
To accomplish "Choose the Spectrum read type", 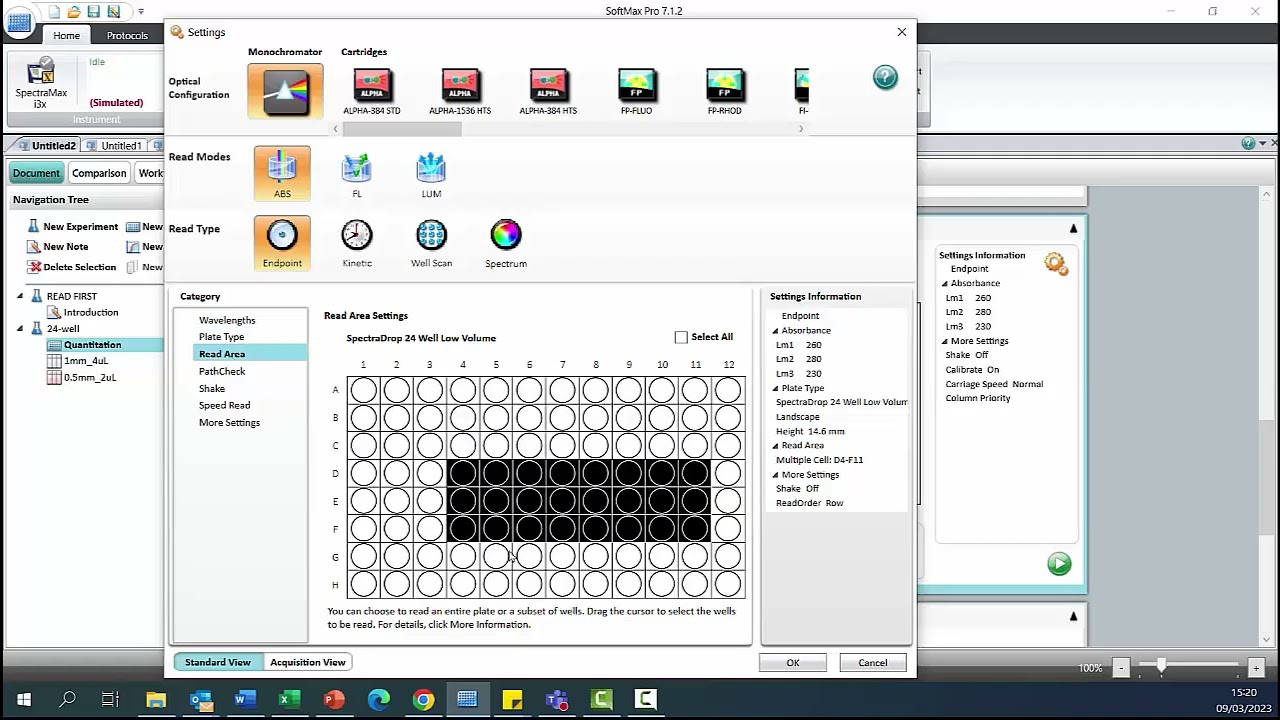I will tap(506, 243).
